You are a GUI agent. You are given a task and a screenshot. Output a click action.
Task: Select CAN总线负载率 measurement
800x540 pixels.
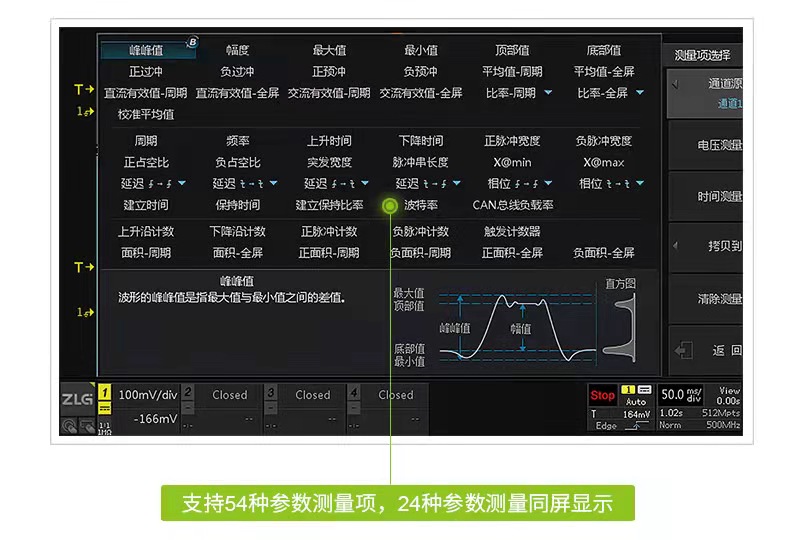pyautogui.click(x=513, y=205)
